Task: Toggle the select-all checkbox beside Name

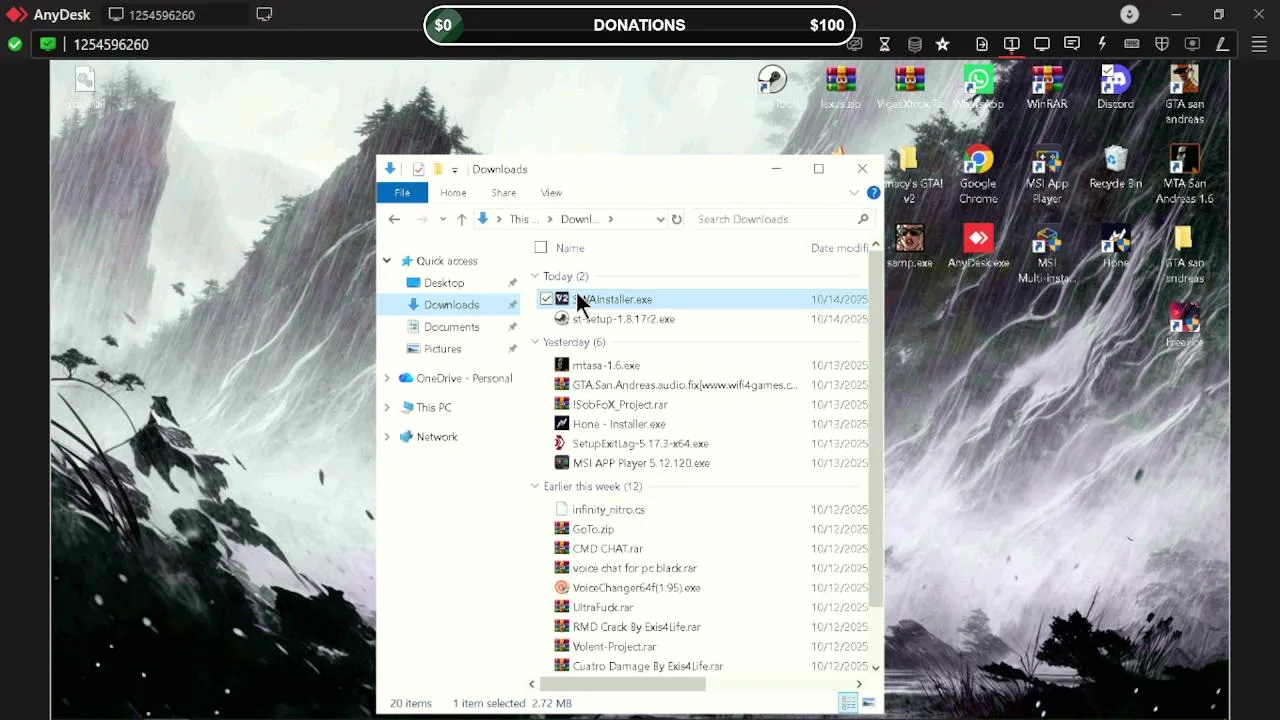Action: pos(541,248)
